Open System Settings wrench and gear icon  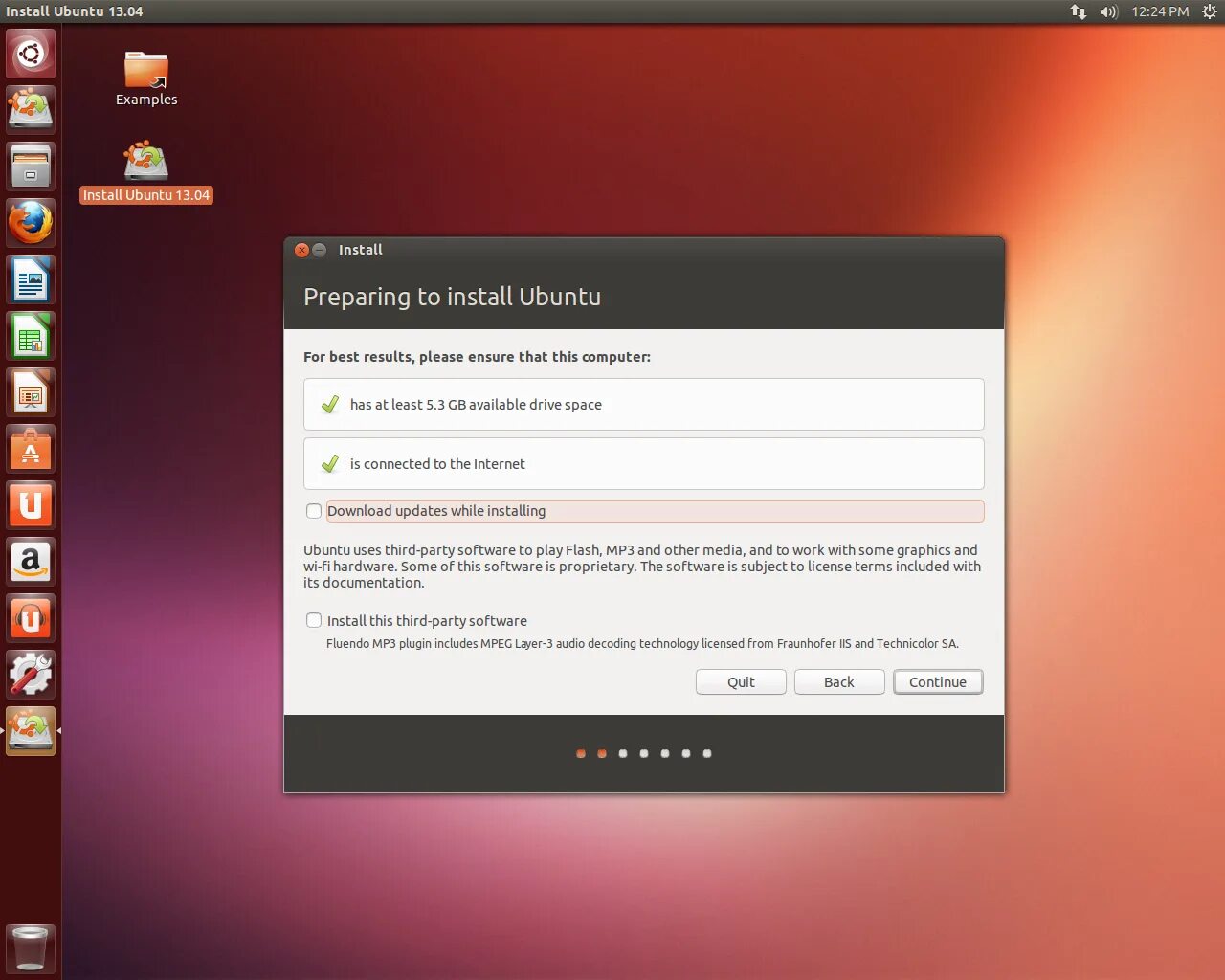click(x=31, y=675)
